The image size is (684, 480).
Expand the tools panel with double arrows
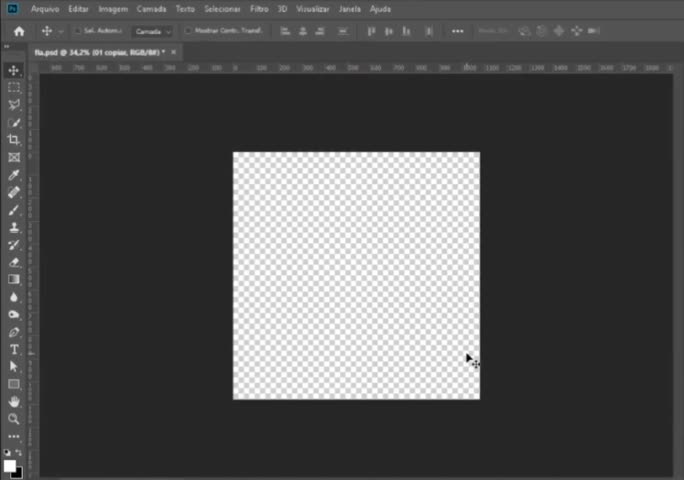point(7,46)
